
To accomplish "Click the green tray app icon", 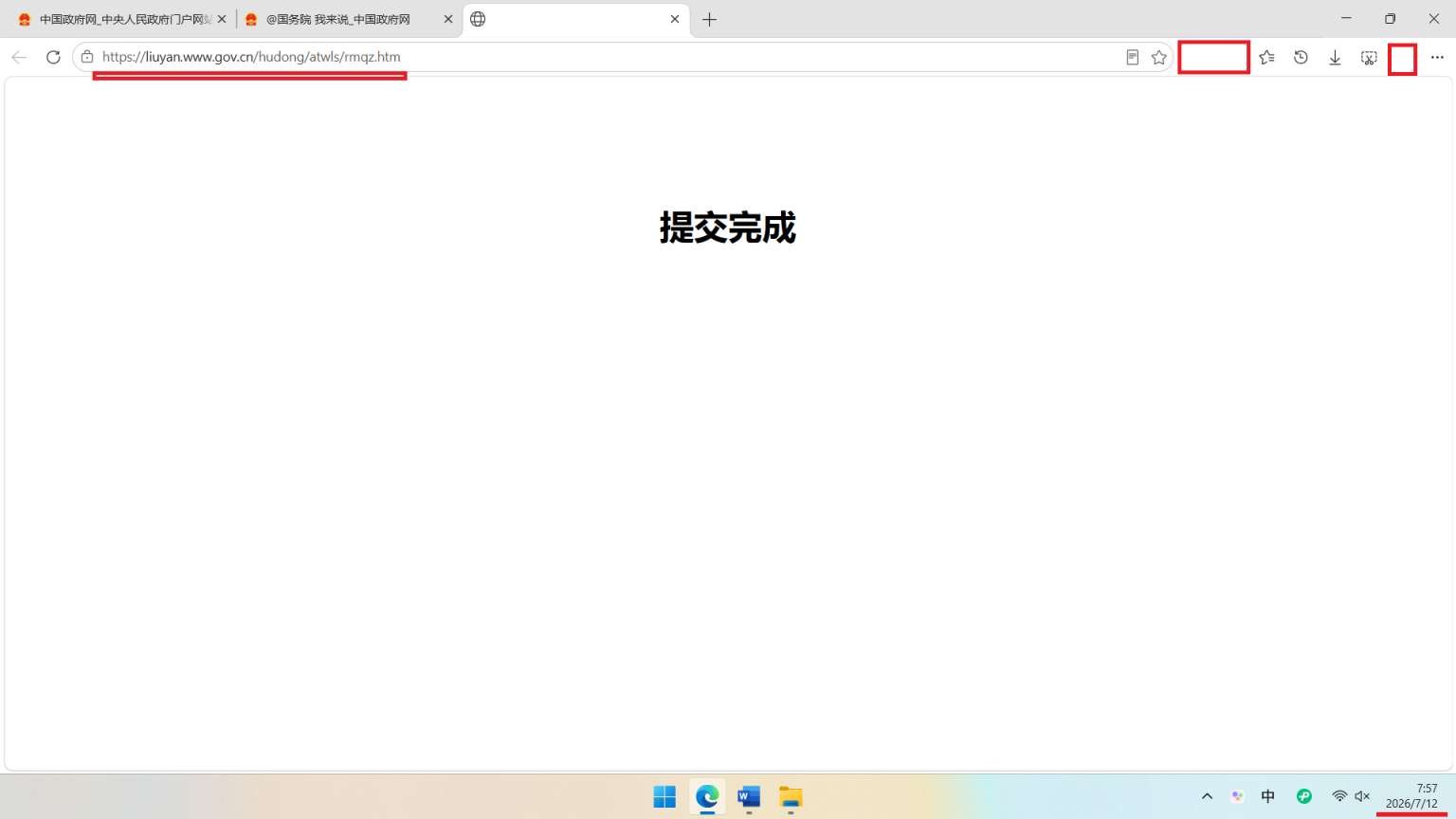I will (1304, 796).
